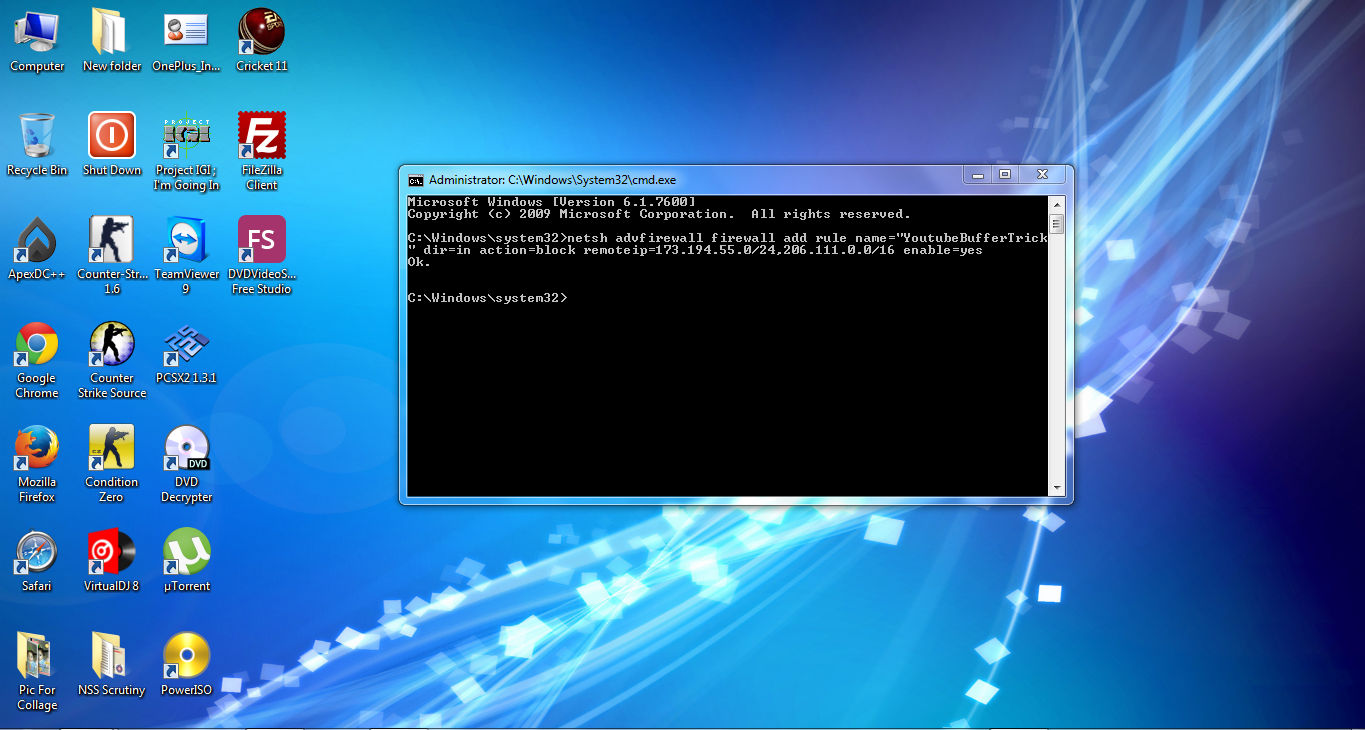Select the µTorrent shortcut icon

click(x=186, y=561)
